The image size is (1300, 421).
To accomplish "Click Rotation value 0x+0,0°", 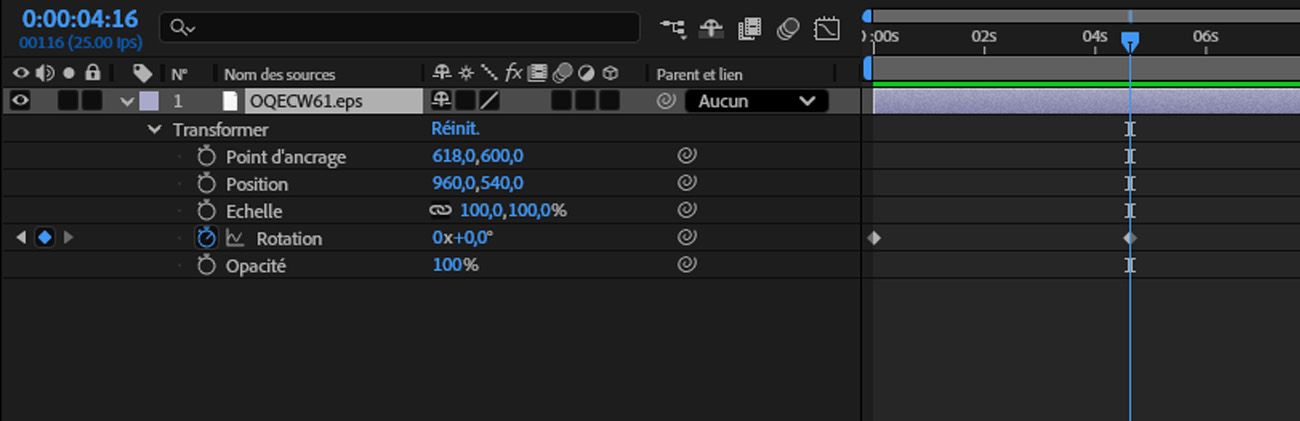I will pos(463,238).
